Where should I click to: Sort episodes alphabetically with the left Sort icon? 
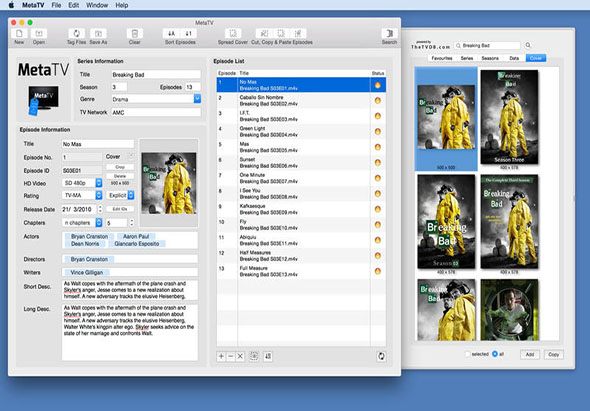[x=171, y=33]
